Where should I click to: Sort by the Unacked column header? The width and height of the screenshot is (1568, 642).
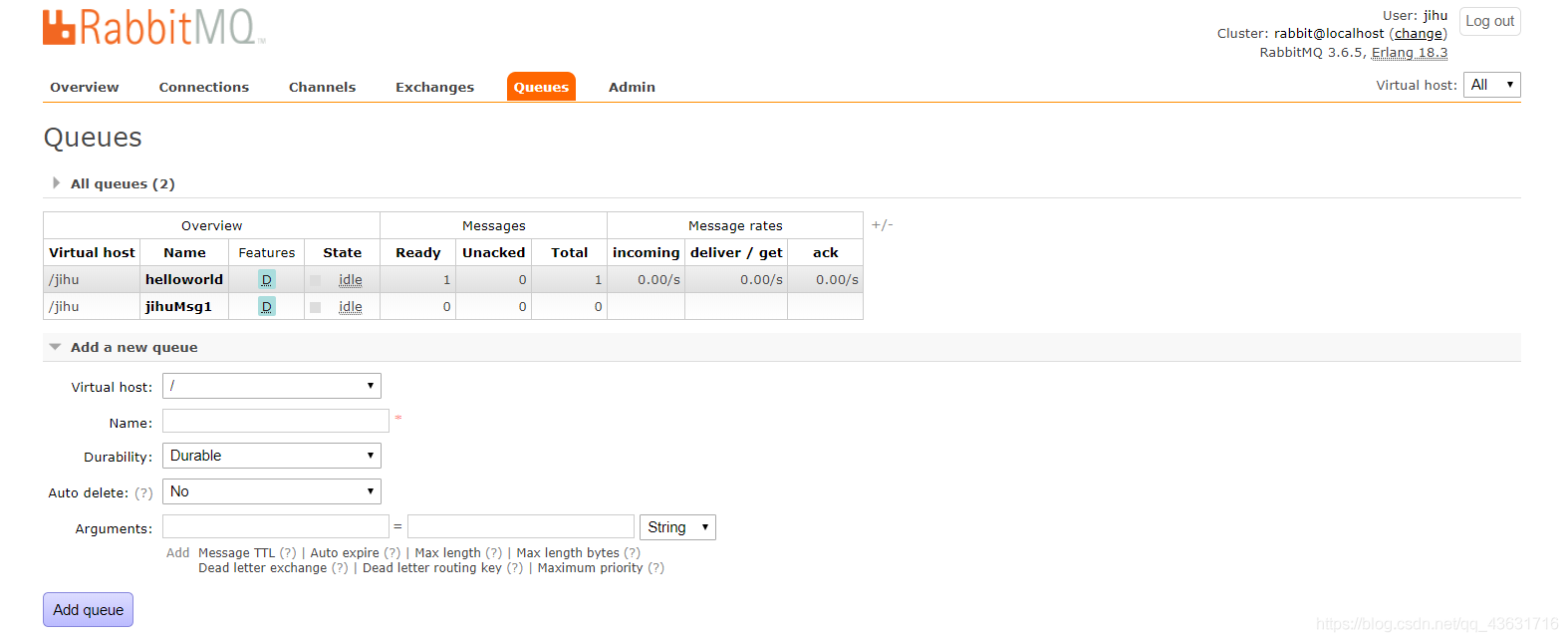[x=493, y=253]
